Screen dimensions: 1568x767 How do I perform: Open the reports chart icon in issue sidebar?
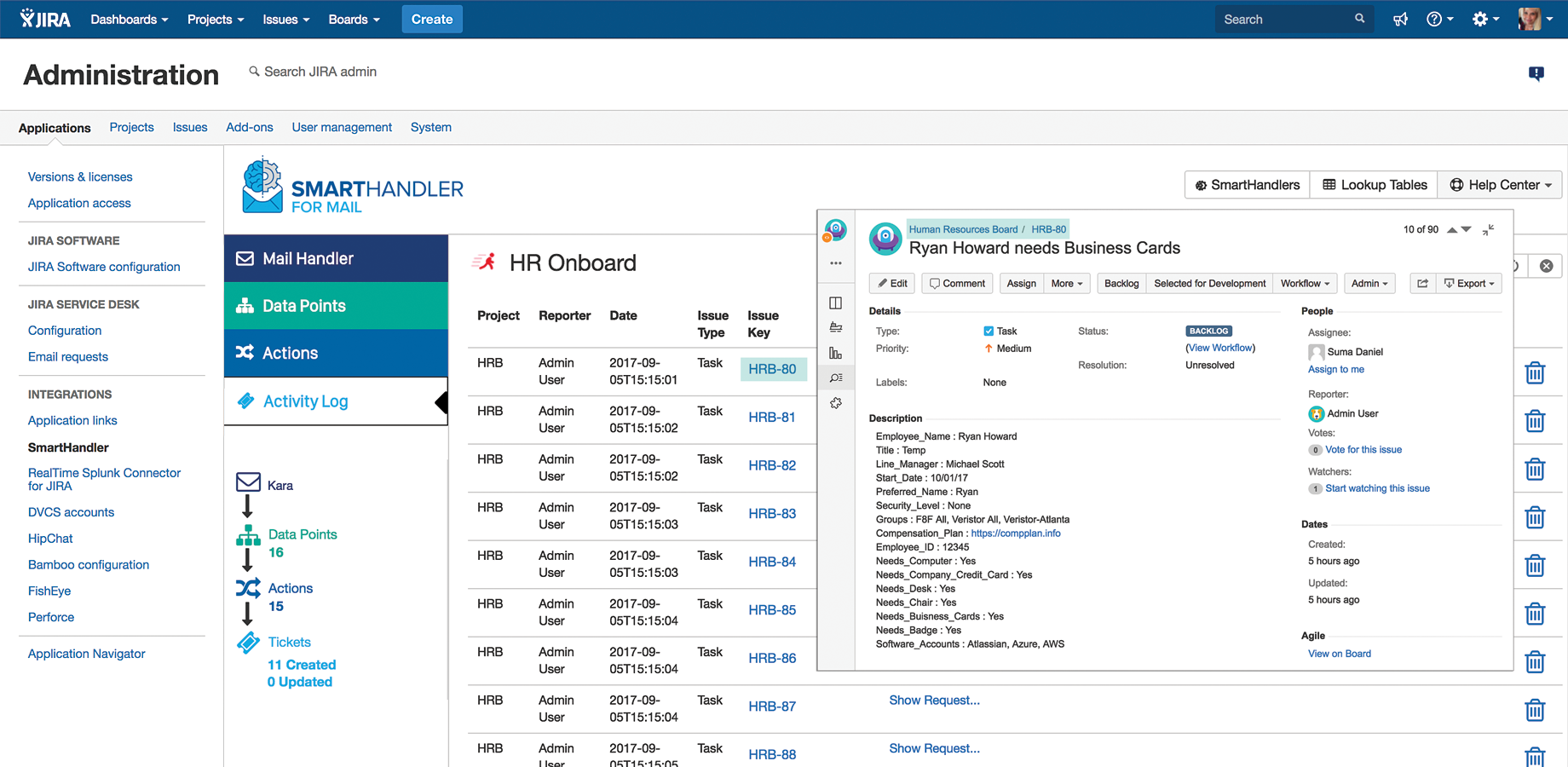(836, 353)
